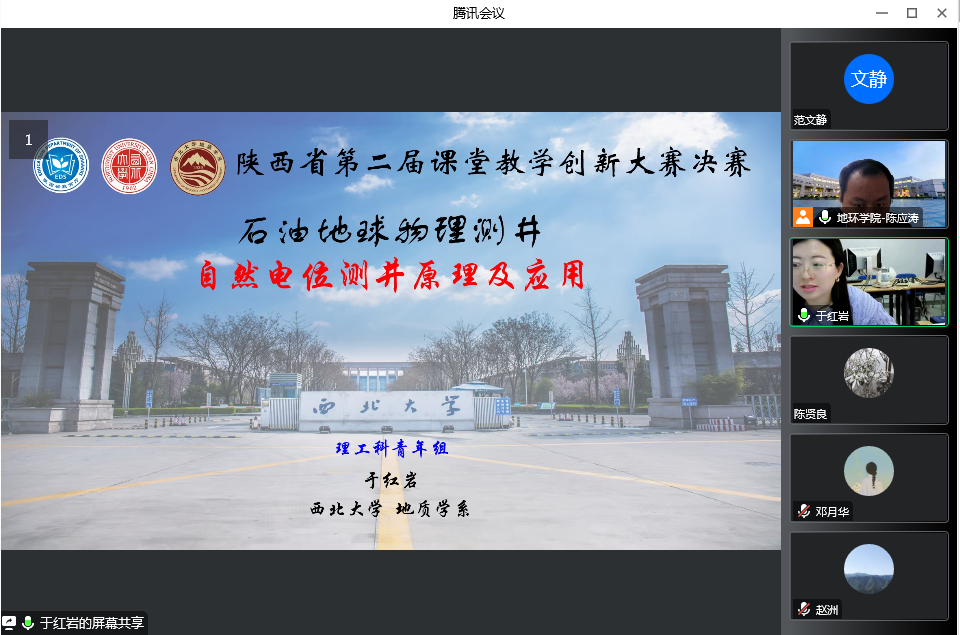
Task: Click the orange host icon beside 地环学院-陈应涛
Action: (803, 217)
